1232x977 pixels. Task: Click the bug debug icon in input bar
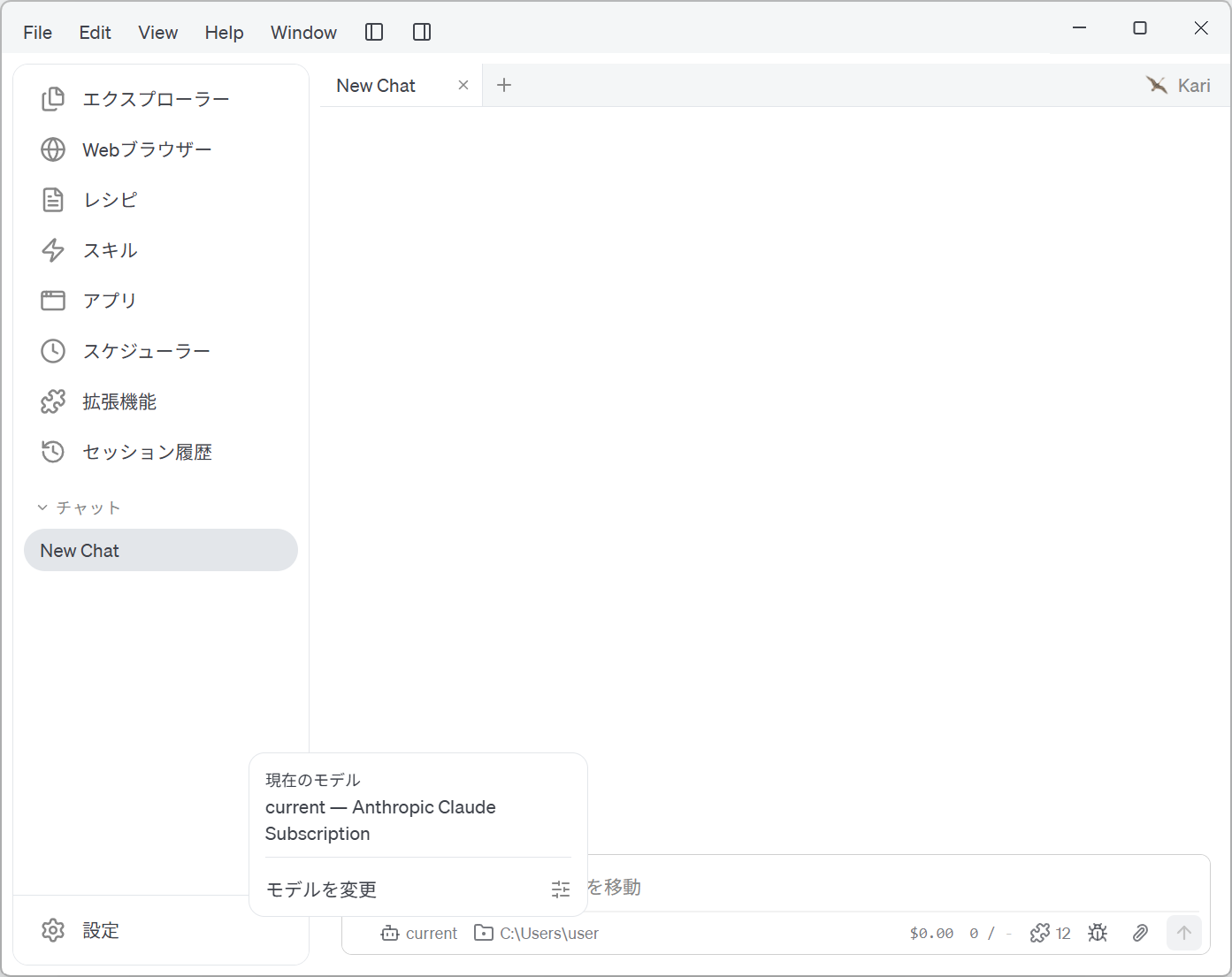[1098, 933]
